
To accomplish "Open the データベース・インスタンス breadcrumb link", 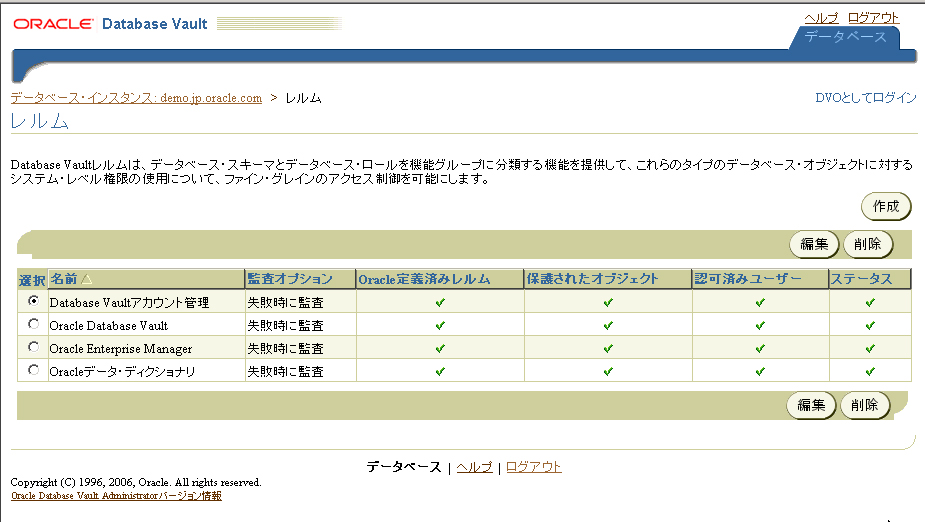I will 136,98.
